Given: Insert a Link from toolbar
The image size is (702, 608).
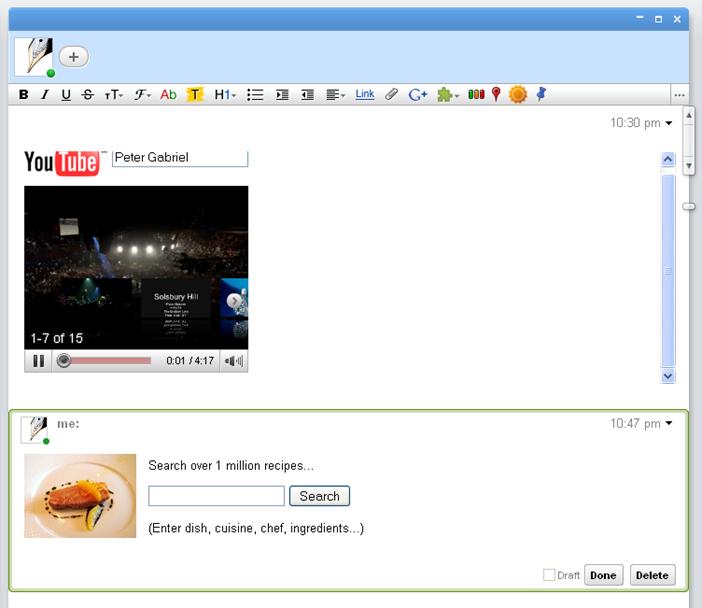Looking at the screenshot, I should click(364, 94).
